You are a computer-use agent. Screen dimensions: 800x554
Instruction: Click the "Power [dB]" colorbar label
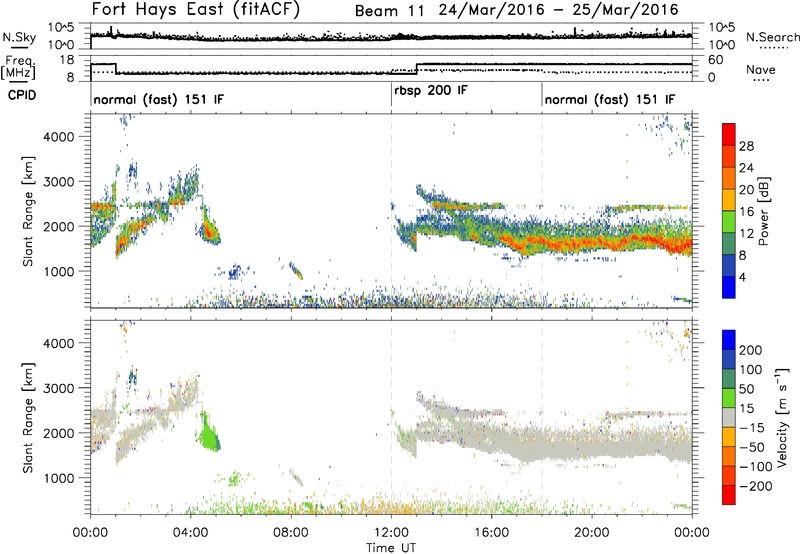click(x=764, y=211)
